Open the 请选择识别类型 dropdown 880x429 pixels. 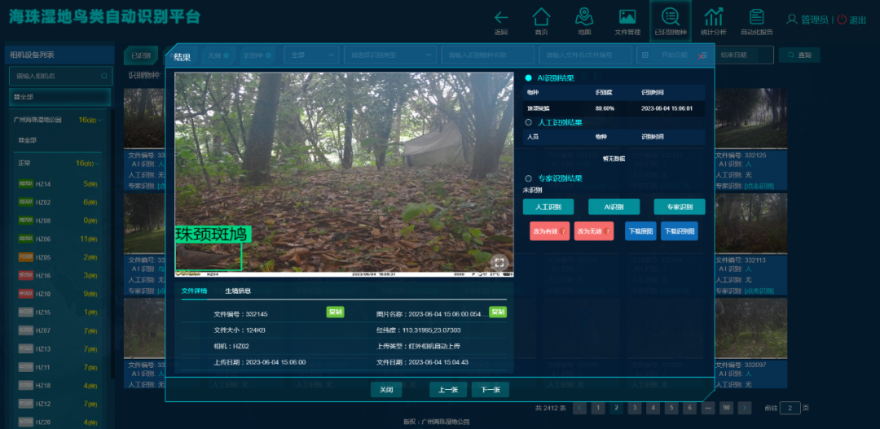click(391, 55)
